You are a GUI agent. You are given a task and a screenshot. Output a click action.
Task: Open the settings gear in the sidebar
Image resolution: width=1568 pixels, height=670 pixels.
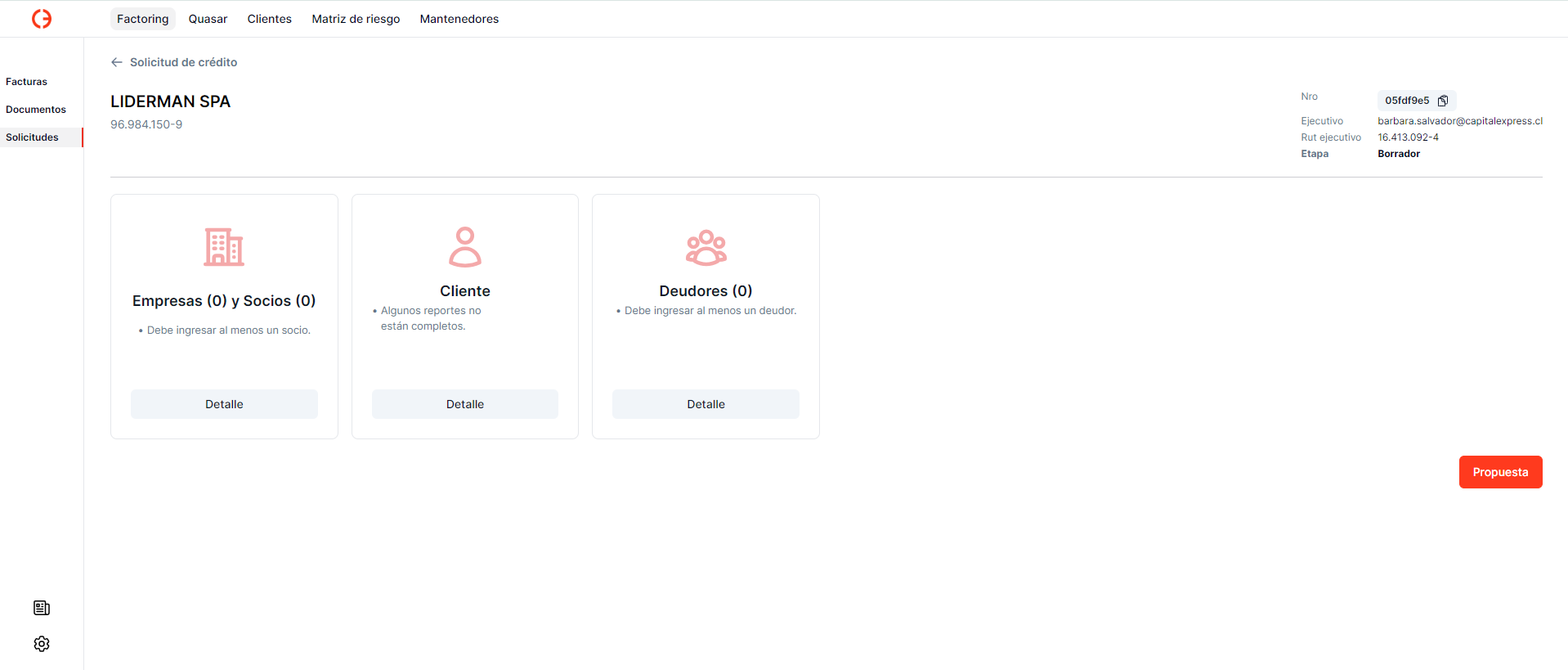[x=42, y=644]
